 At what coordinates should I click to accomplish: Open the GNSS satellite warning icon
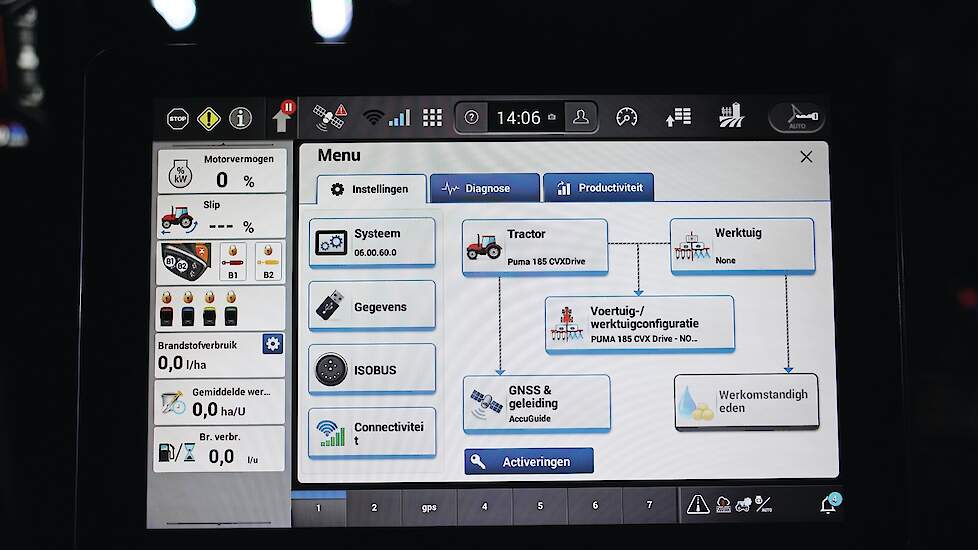click(x=329, y=117)
